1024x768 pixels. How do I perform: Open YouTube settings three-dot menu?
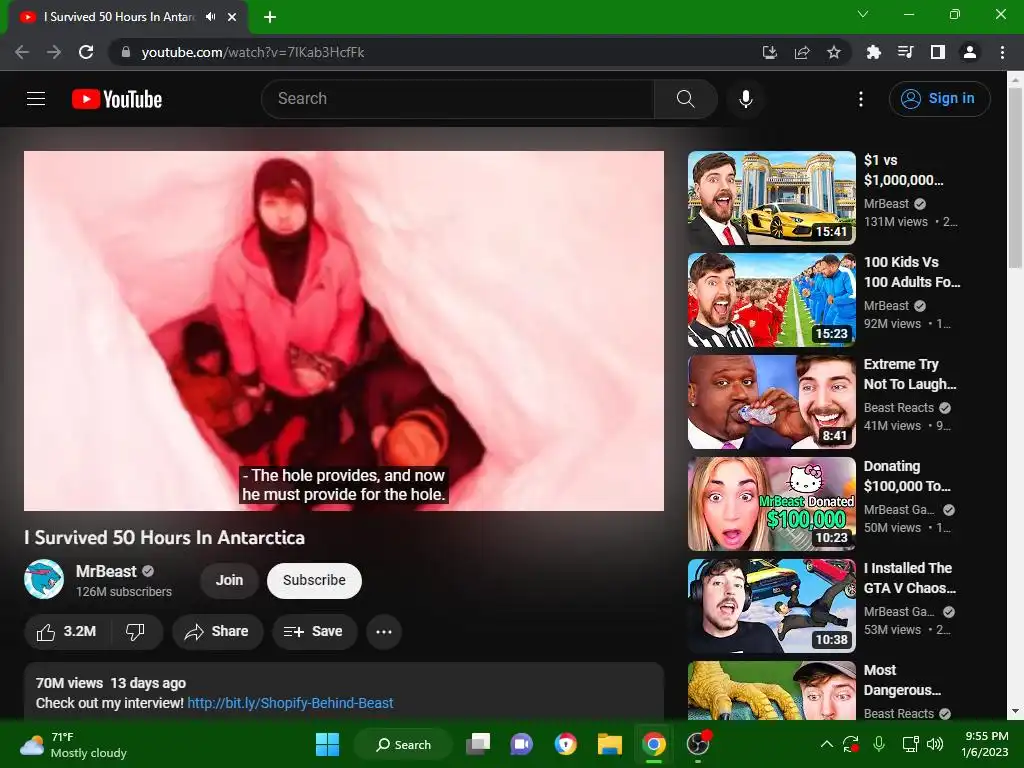click(861, 99)
